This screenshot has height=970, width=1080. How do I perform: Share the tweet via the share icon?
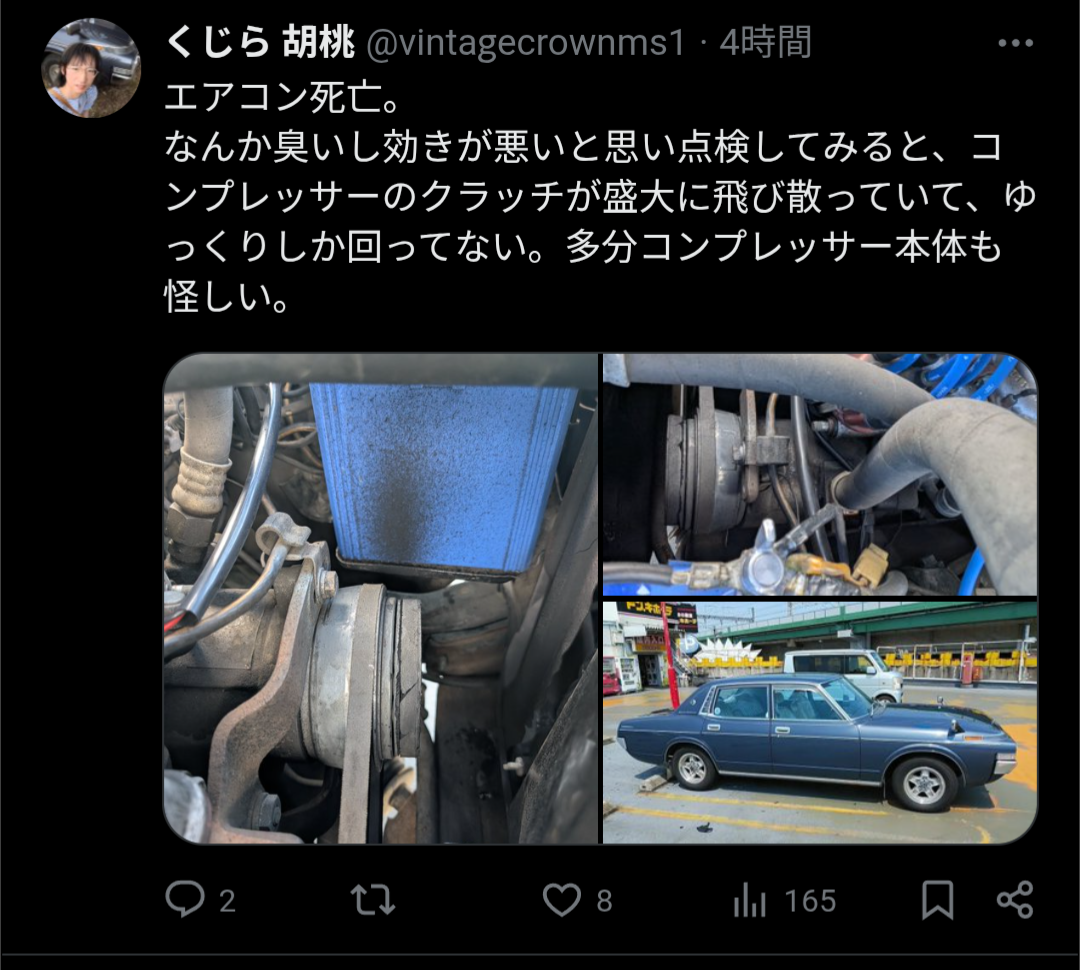point(1015,900)
